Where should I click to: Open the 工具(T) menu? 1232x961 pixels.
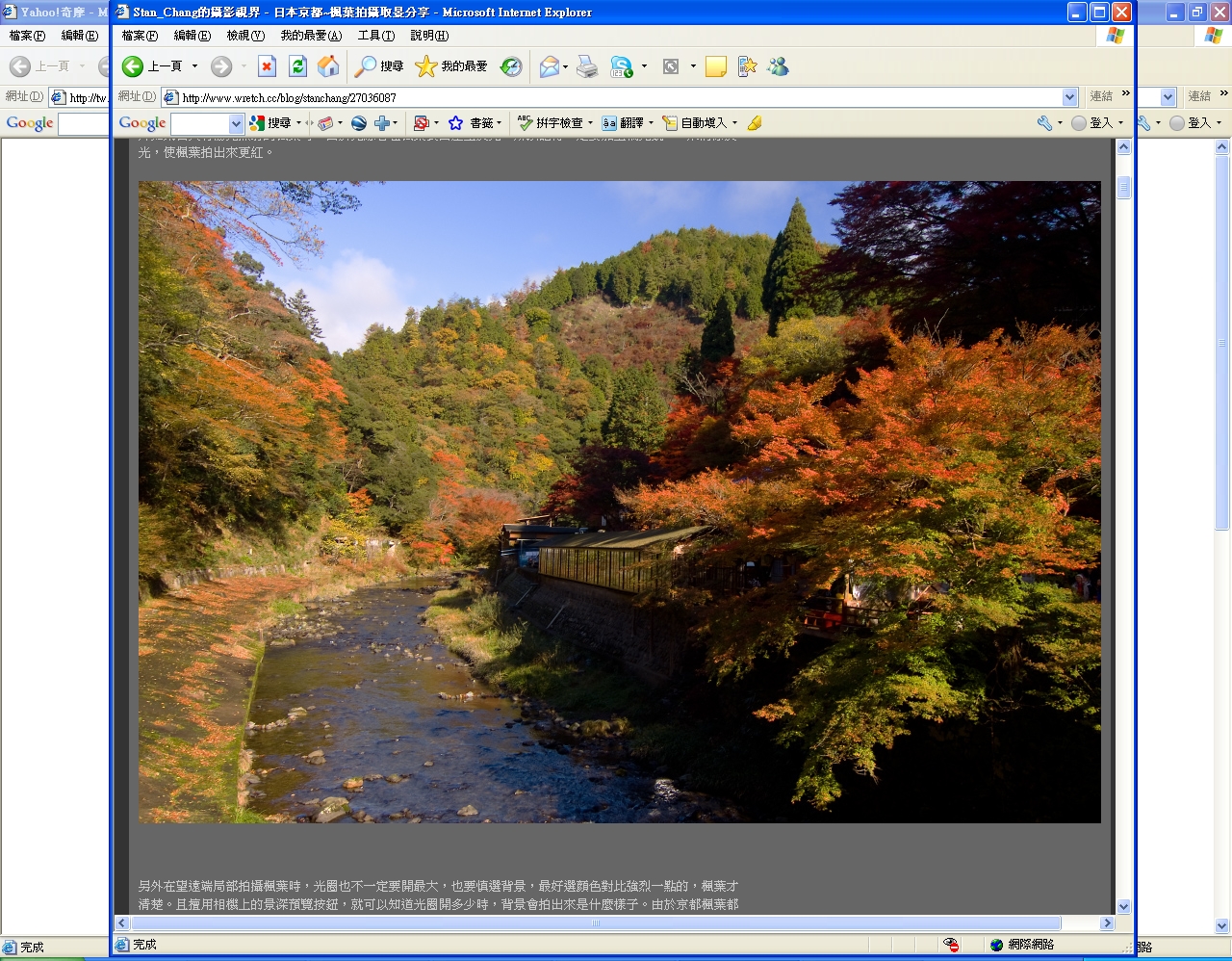[375, 36]
